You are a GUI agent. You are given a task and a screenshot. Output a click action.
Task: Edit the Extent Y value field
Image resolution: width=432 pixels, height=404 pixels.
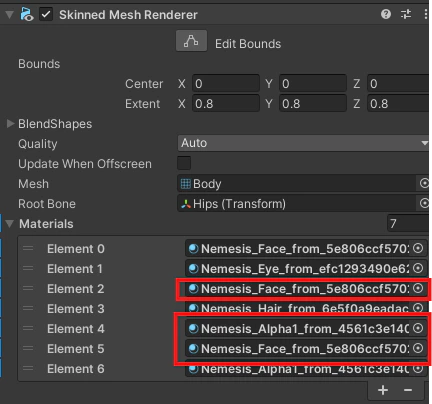(x=313, y=103)
